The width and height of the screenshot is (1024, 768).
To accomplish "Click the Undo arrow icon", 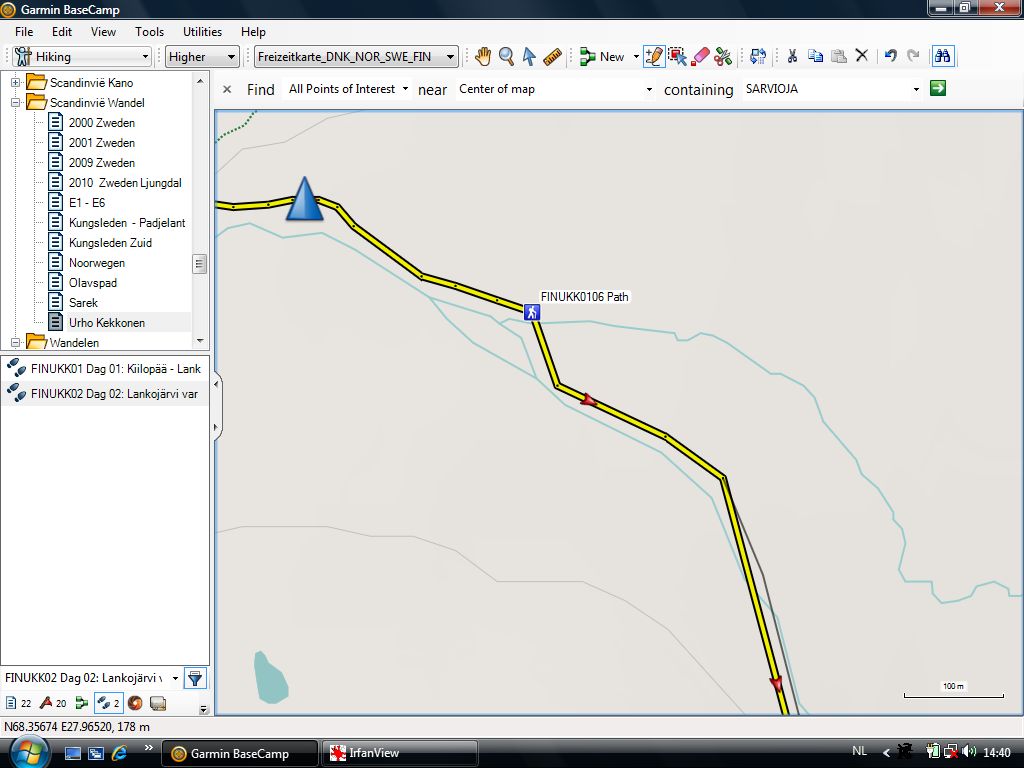I will coord(890,57).
